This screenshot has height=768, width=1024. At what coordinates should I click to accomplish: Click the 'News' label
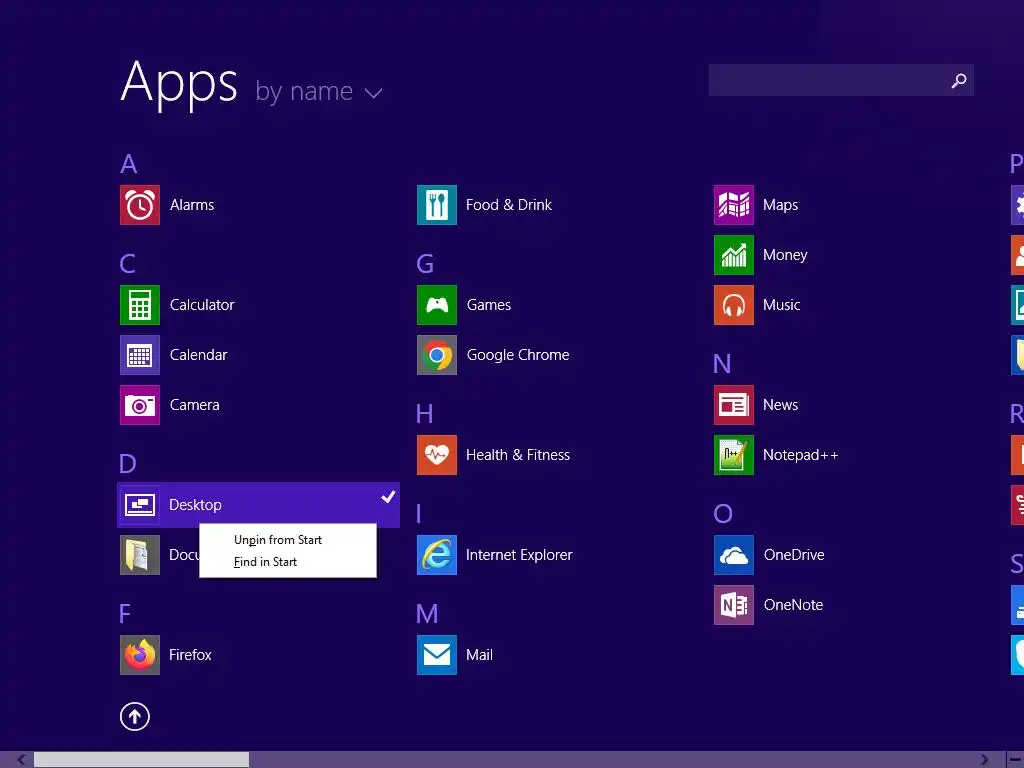point(780,405)
